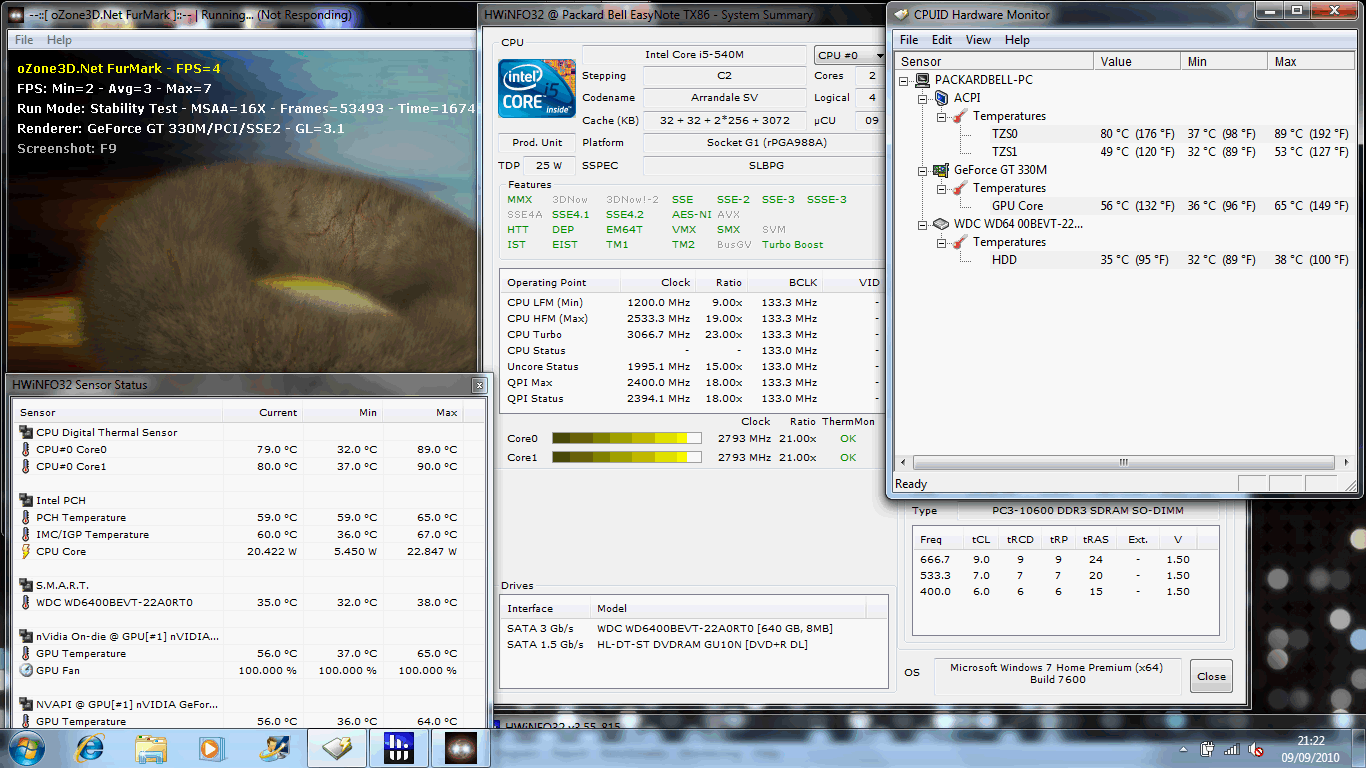This screenshot has height=768, width=1366.
Task: Collapse Temperatures under WDC hard drive
Action: pyautogui.click(x=942, y=242)
